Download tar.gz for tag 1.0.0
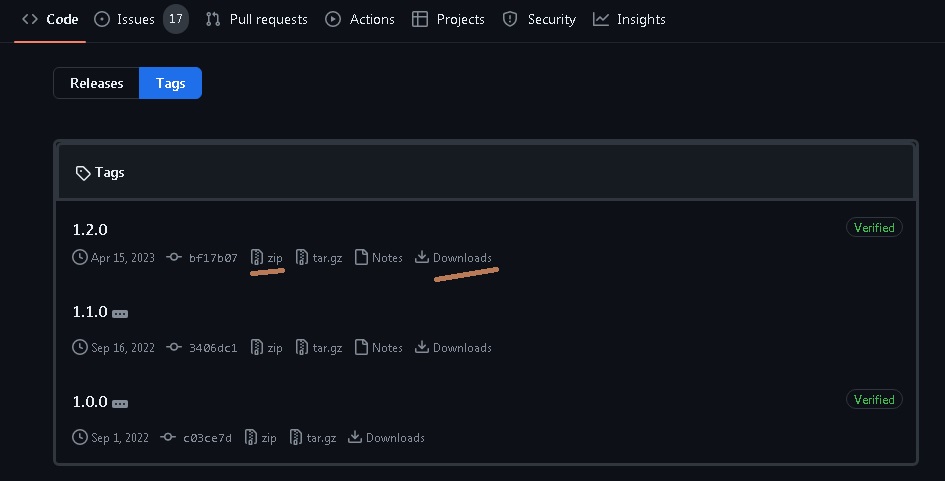Screen dimensions: 945x481 pos(313,438)
